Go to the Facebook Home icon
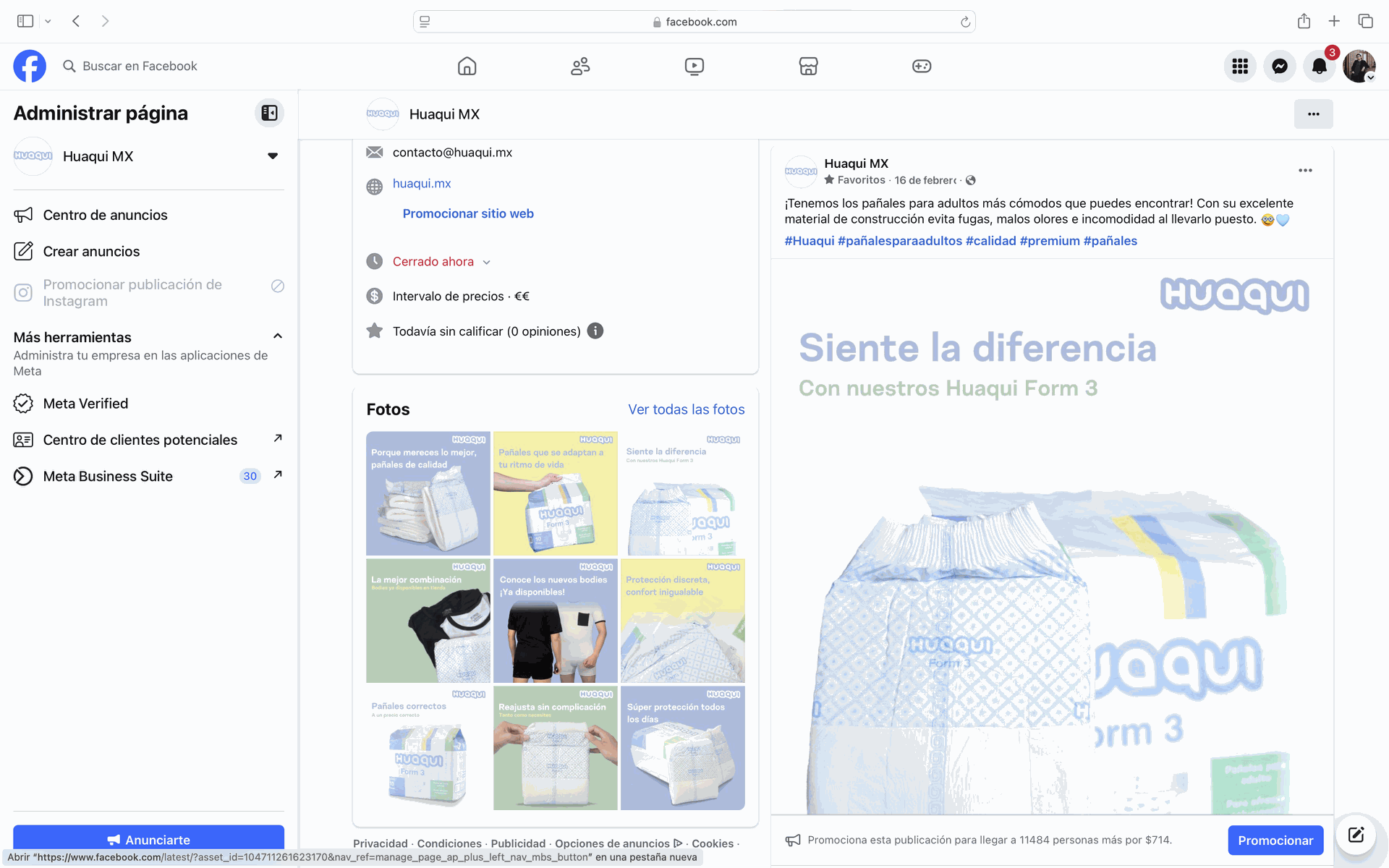This screenshot has height=868, width=1389. [x=467, y=67]
